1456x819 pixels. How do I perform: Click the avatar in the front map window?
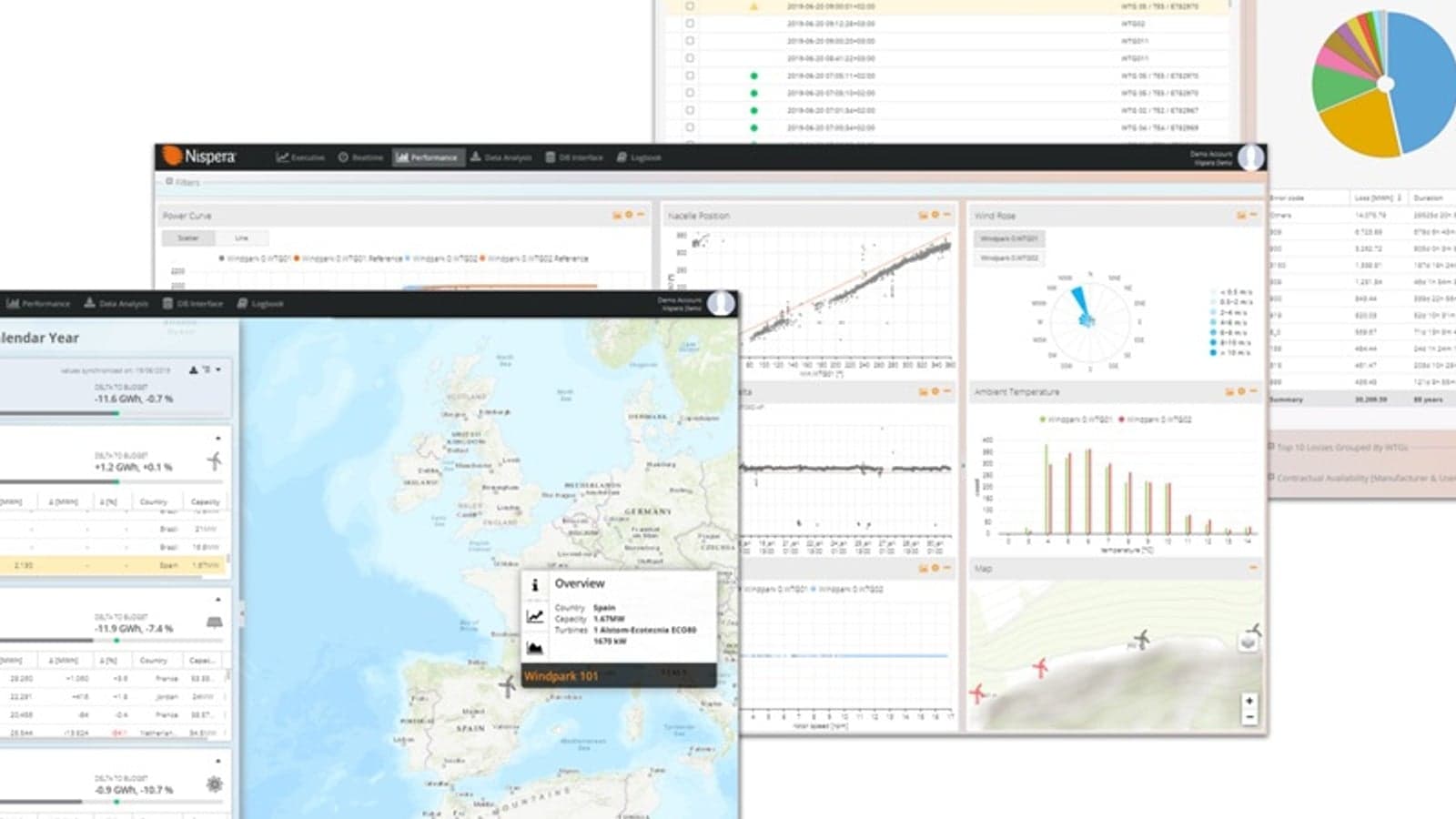point(721,303)
